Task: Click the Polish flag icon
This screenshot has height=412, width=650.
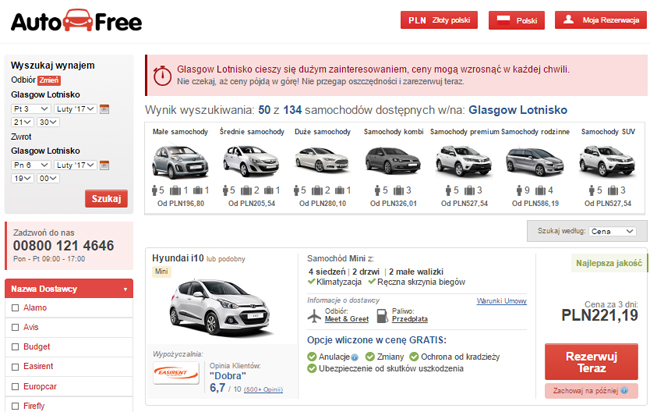Action: click(503, 19)
